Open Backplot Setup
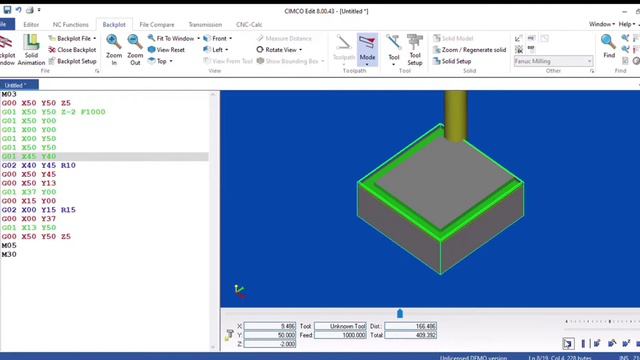This screenshot has width=640, height=360. tap(72, 61)
